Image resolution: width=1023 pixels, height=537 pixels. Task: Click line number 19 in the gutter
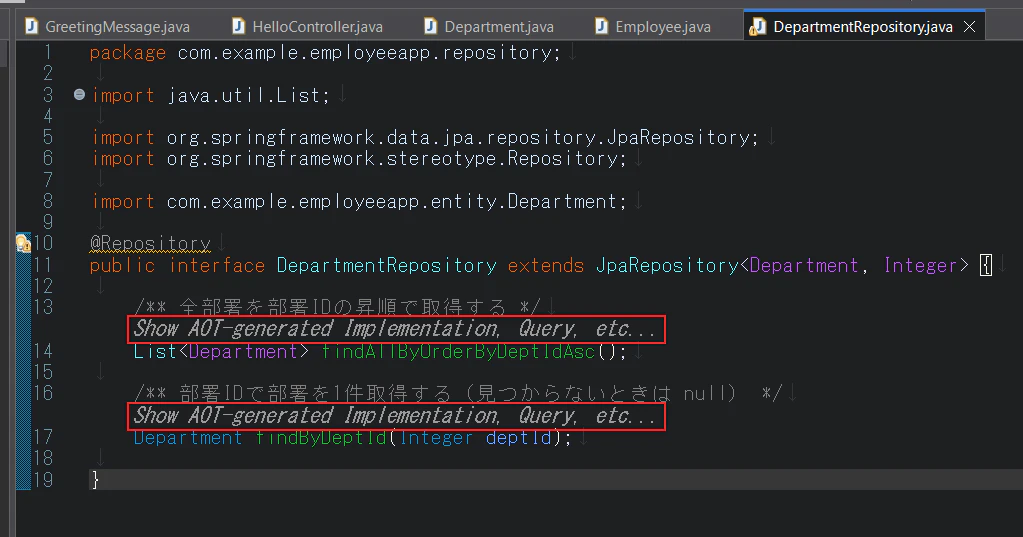pyautogui.click(x=43, y=480)
